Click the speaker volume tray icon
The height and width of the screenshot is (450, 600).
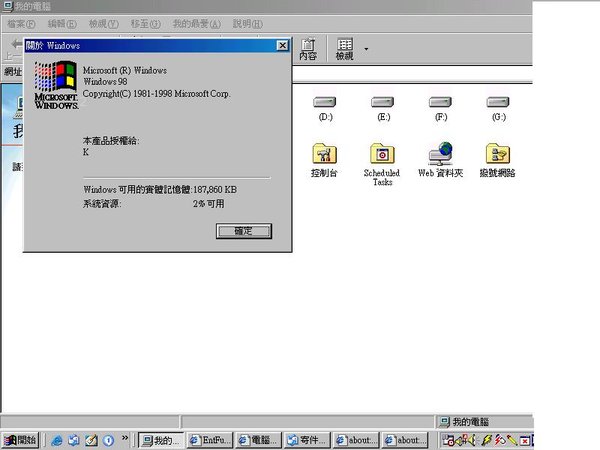point(472,440)
